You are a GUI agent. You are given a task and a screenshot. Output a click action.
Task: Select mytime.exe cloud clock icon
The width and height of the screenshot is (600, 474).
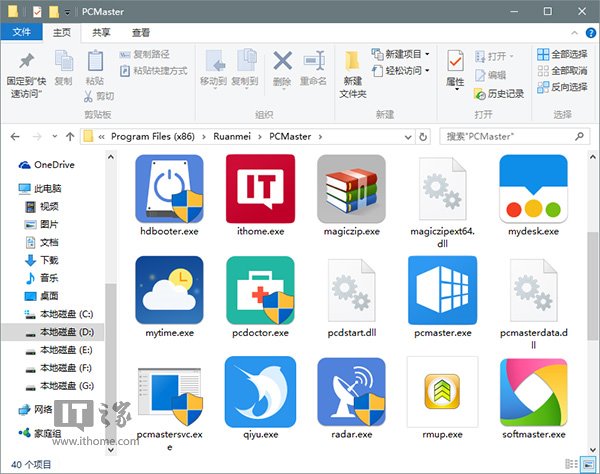[169, 290]
